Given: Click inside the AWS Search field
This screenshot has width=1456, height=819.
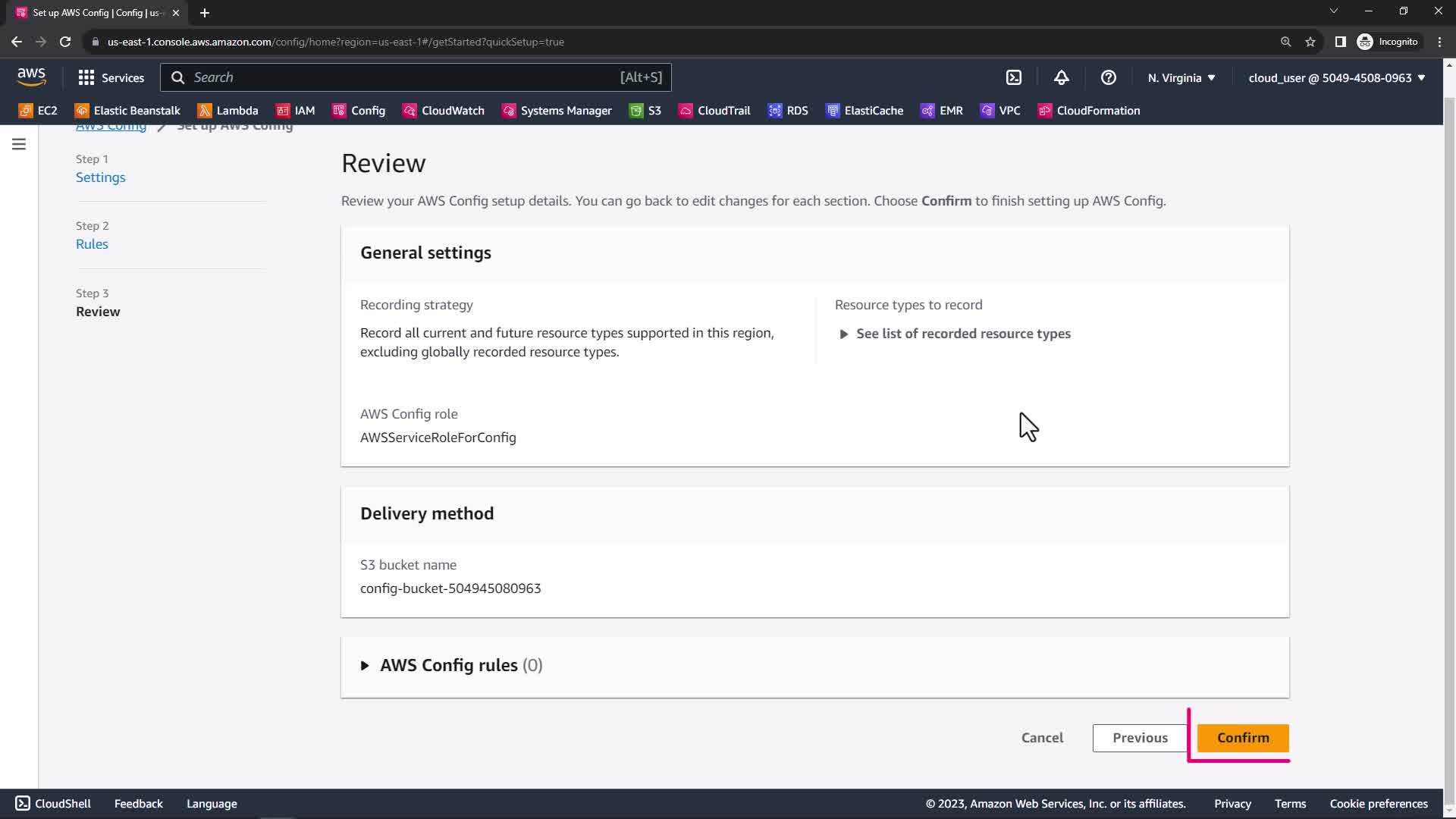Looking at the screenshot, I should [x=402, y=77].
